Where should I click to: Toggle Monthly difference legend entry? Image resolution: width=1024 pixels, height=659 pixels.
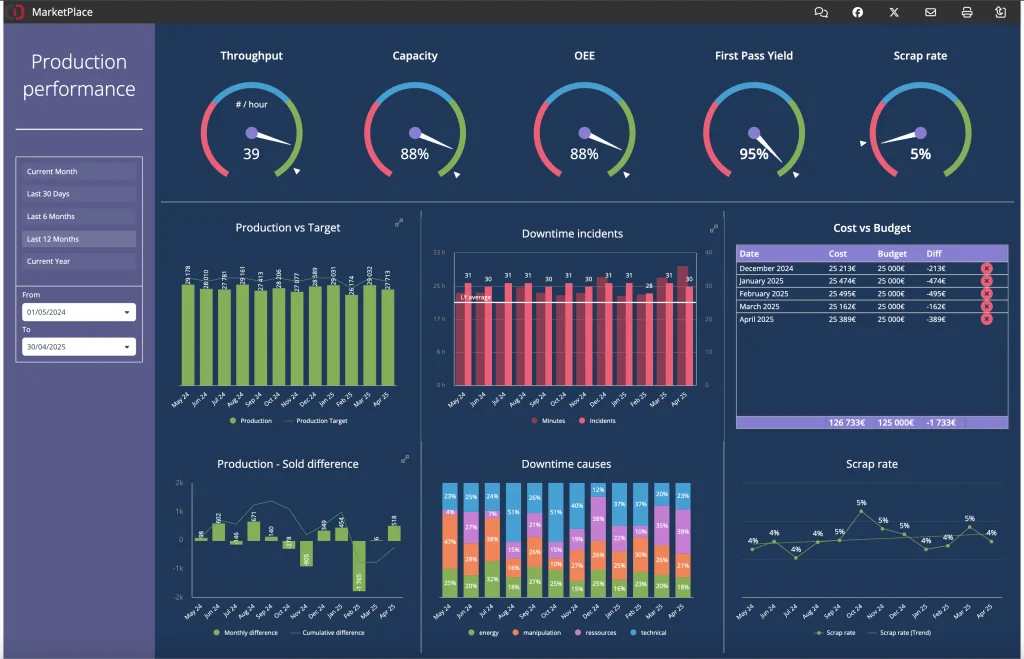click(x=246, y=632)
